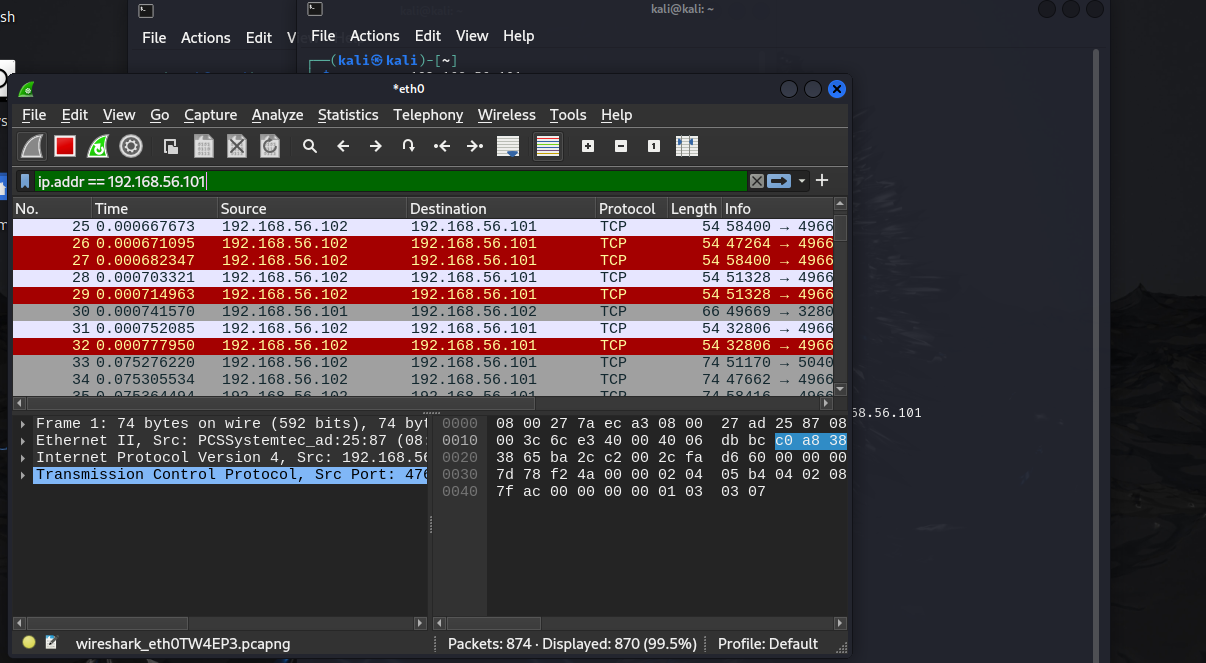Open the Telephony menu
1206x663 pixels.
428,115
